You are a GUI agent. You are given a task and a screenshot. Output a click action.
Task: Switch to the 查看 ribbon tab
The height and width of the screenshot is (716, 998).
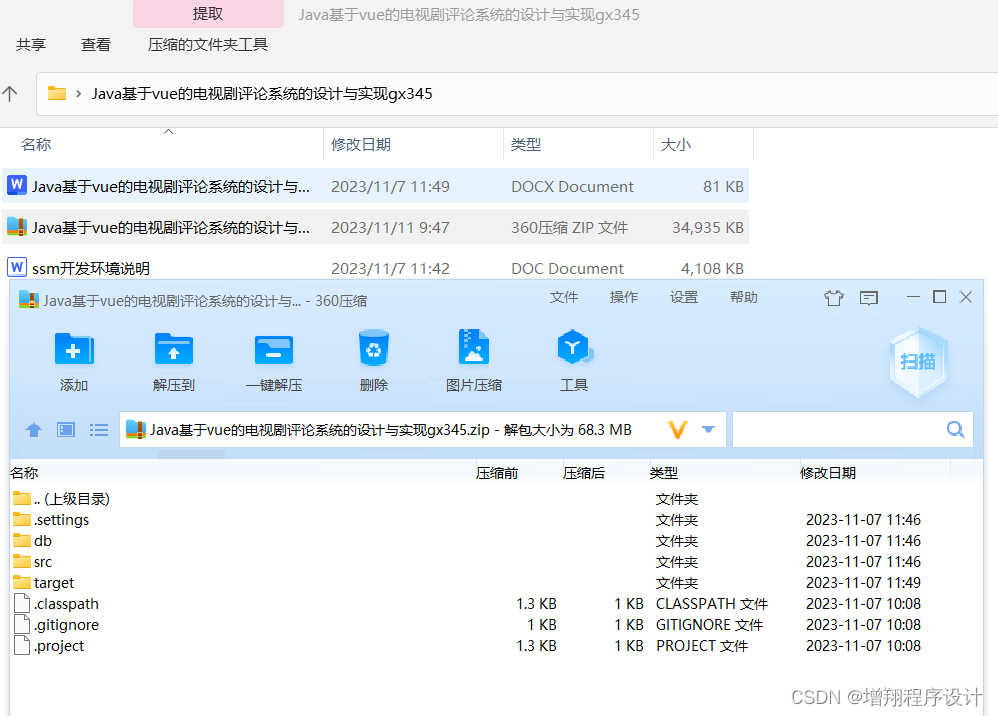pos(95,44)
